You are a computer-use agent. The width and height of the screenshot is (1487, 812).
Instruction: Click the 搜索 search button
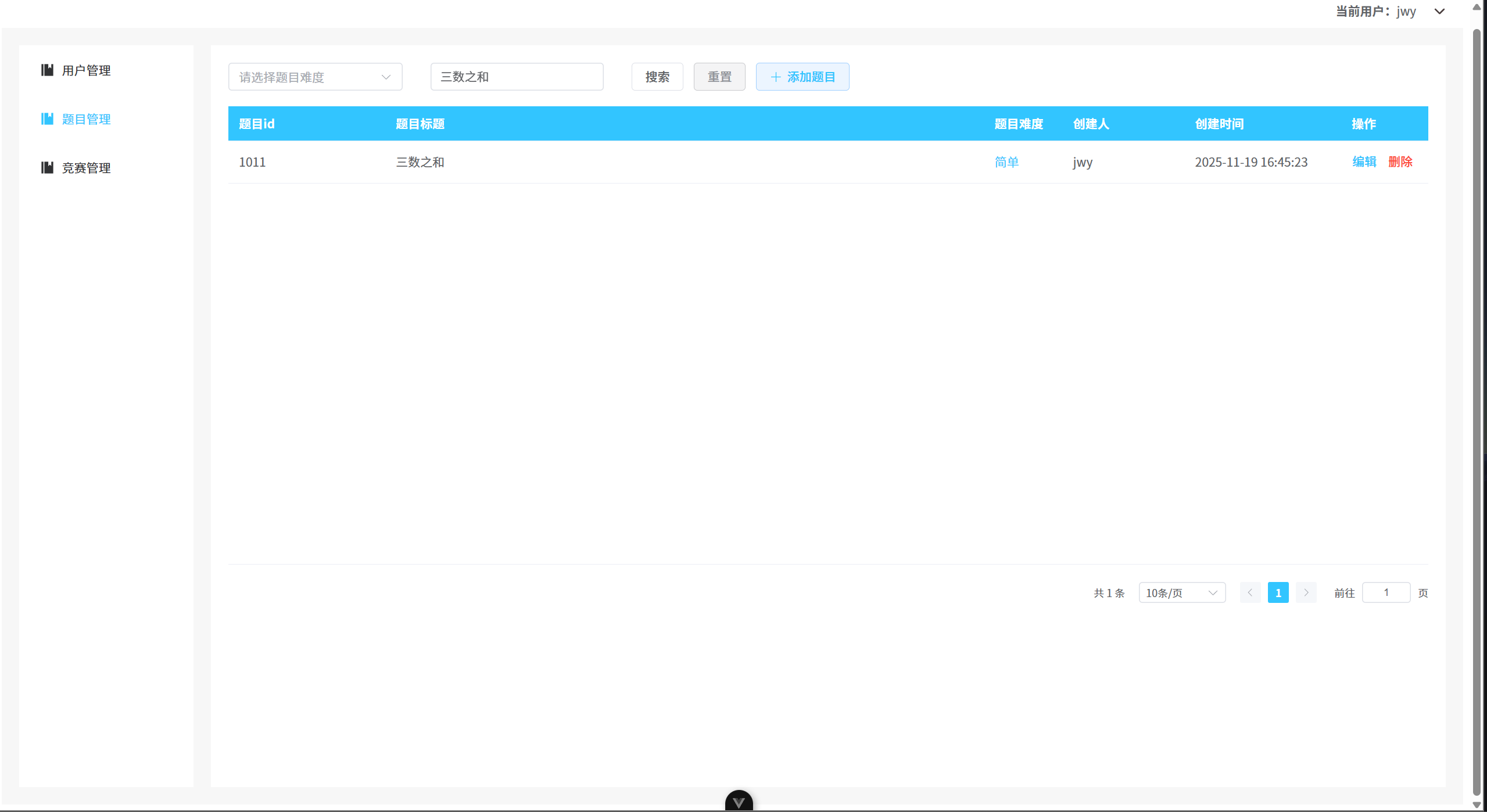click(657, 76)
